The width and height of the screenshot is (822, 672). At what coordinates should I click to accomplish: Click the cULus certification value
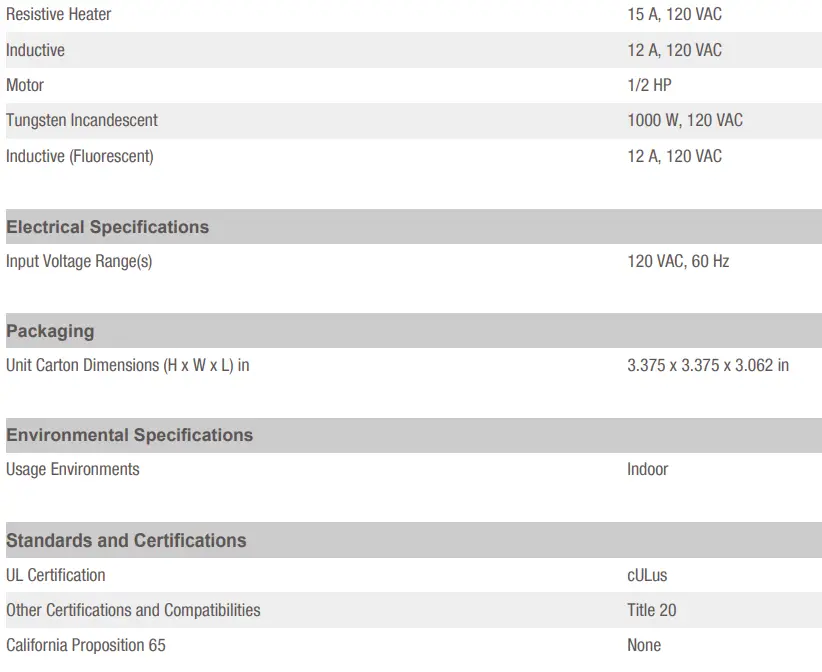[x=647, y=575]
